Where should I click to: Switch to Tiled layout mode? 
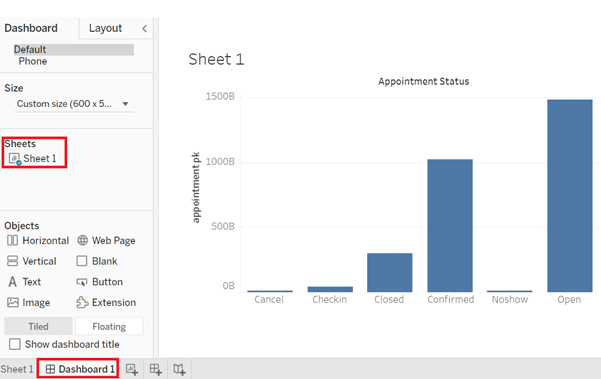(38, 326)
